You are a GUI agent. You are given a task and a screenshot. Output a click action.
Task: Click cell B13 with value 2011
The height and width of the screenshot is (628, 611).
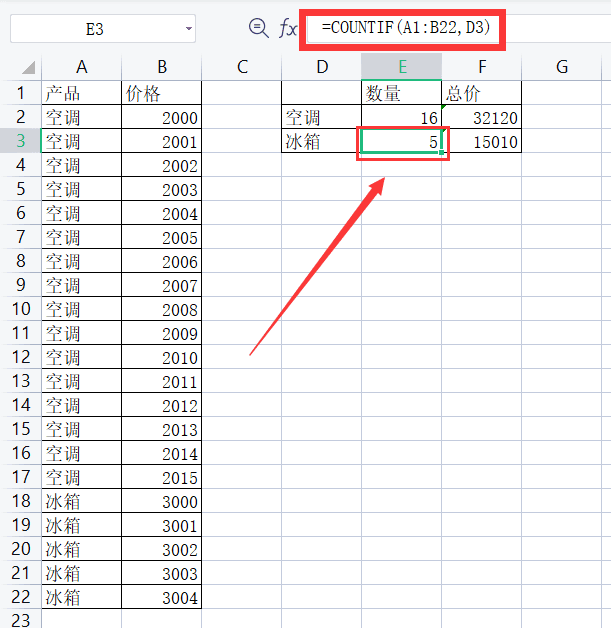[162, 381]
